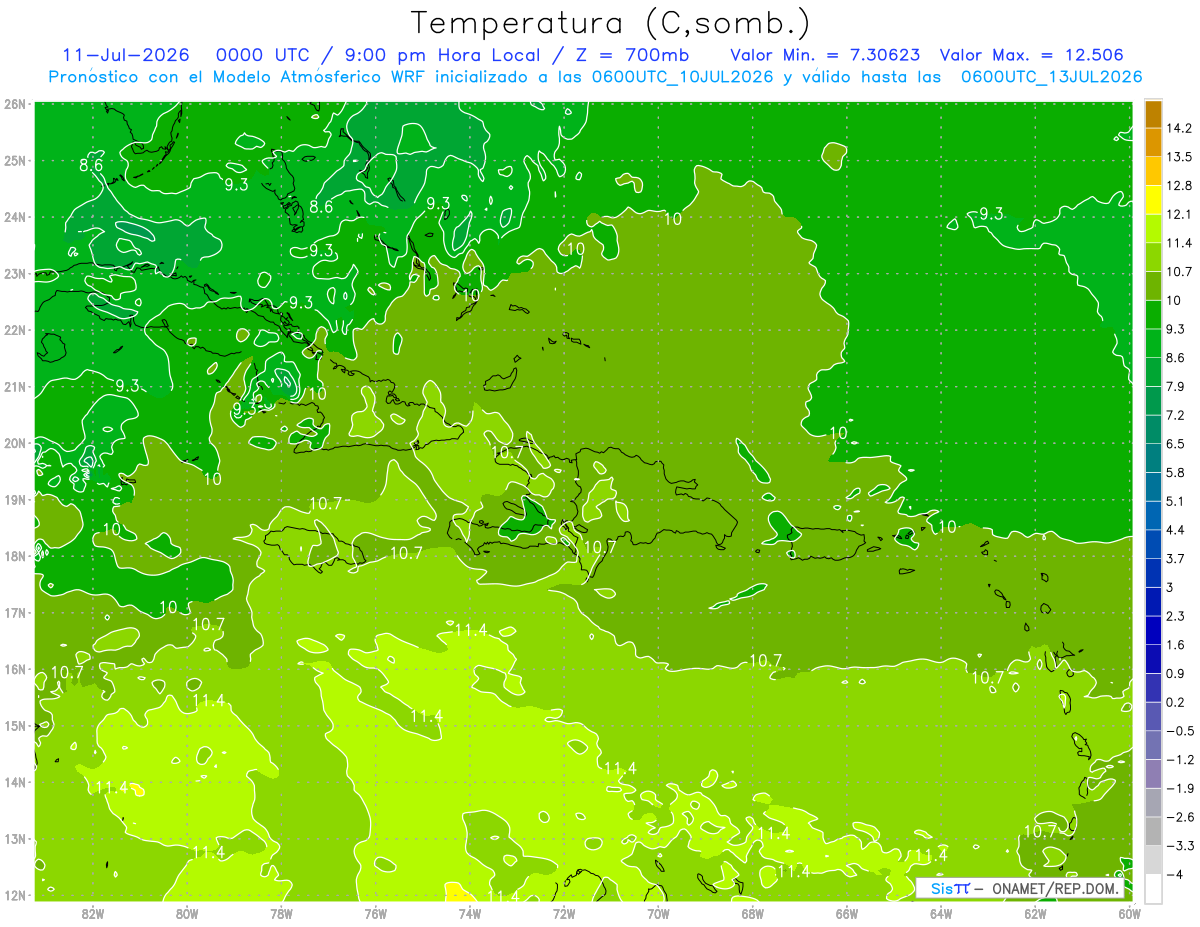
Task: Select the date text '11-Jul-2026'
Action: tap(125, 55)
